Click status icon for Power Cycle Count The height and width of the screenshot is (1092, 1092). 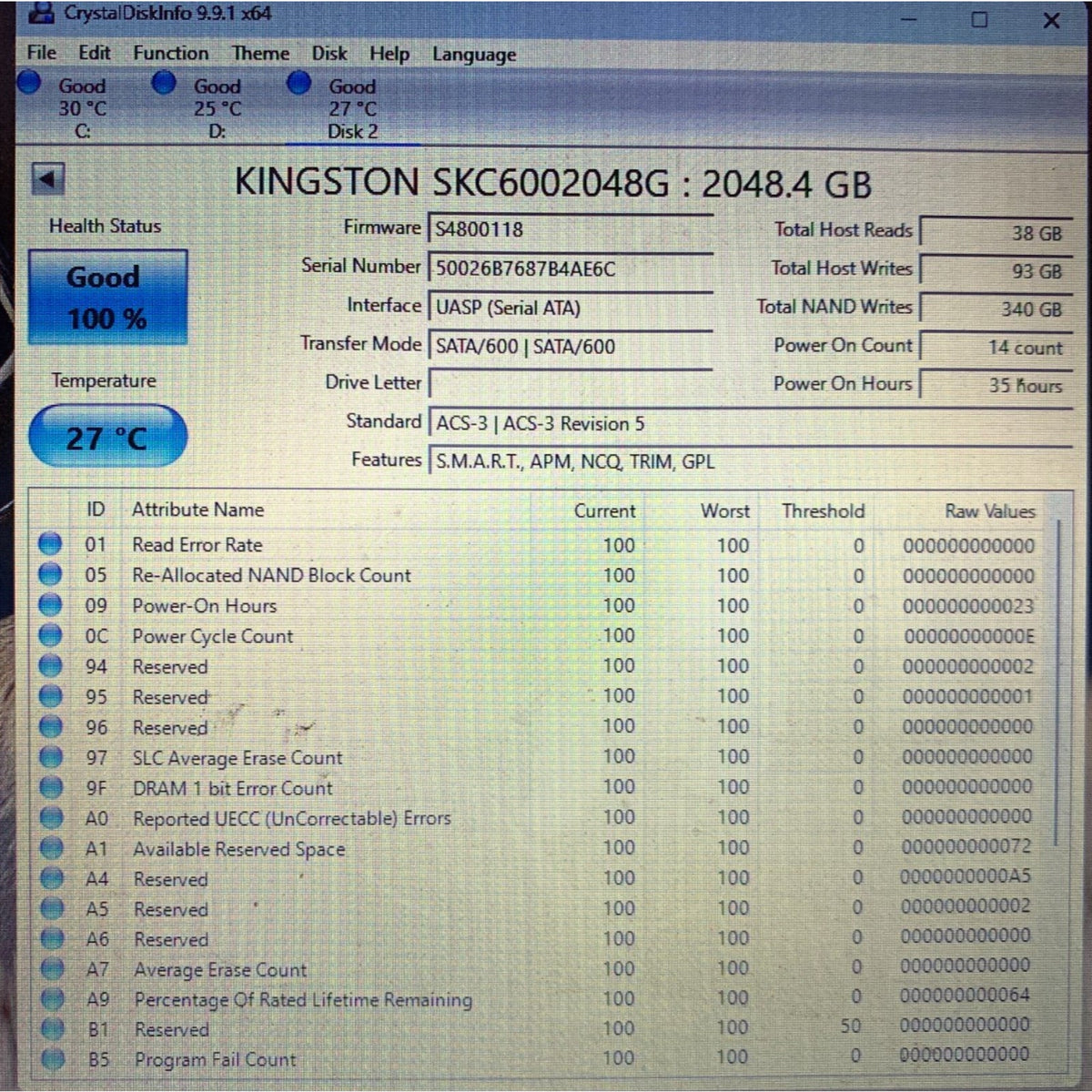50,636
